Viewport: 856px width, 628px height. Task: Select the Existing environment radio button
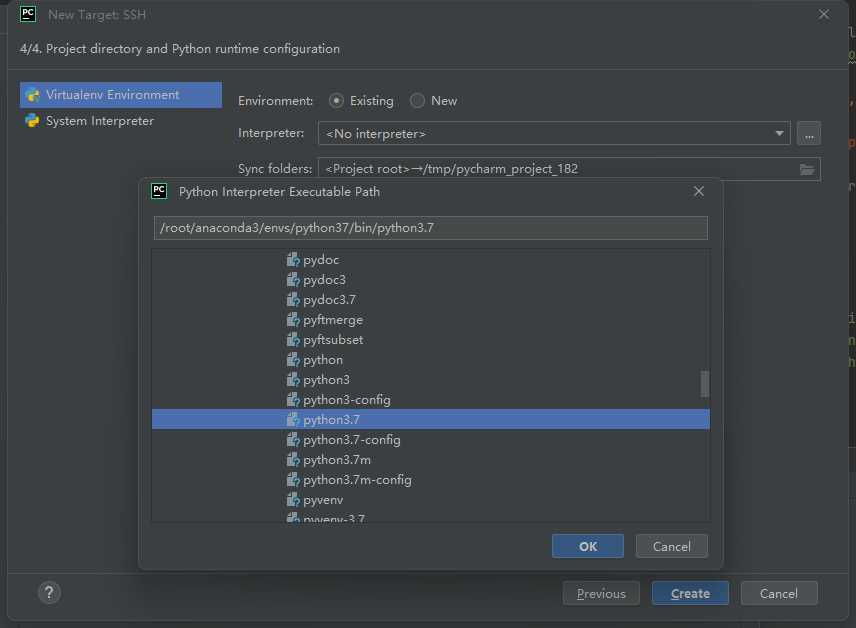(x=337, y=101)
